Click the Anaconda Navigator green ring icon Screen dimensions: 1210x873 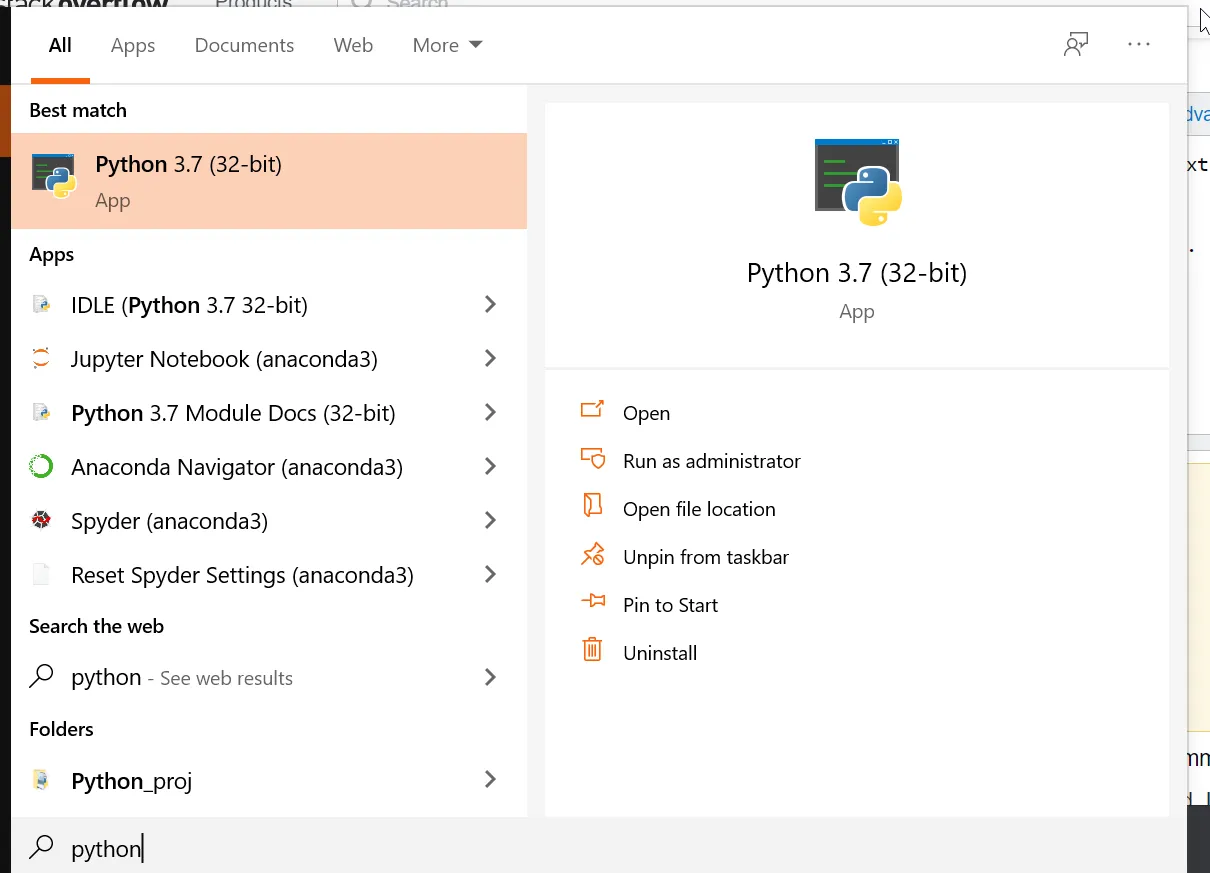[x=41, y=467]
